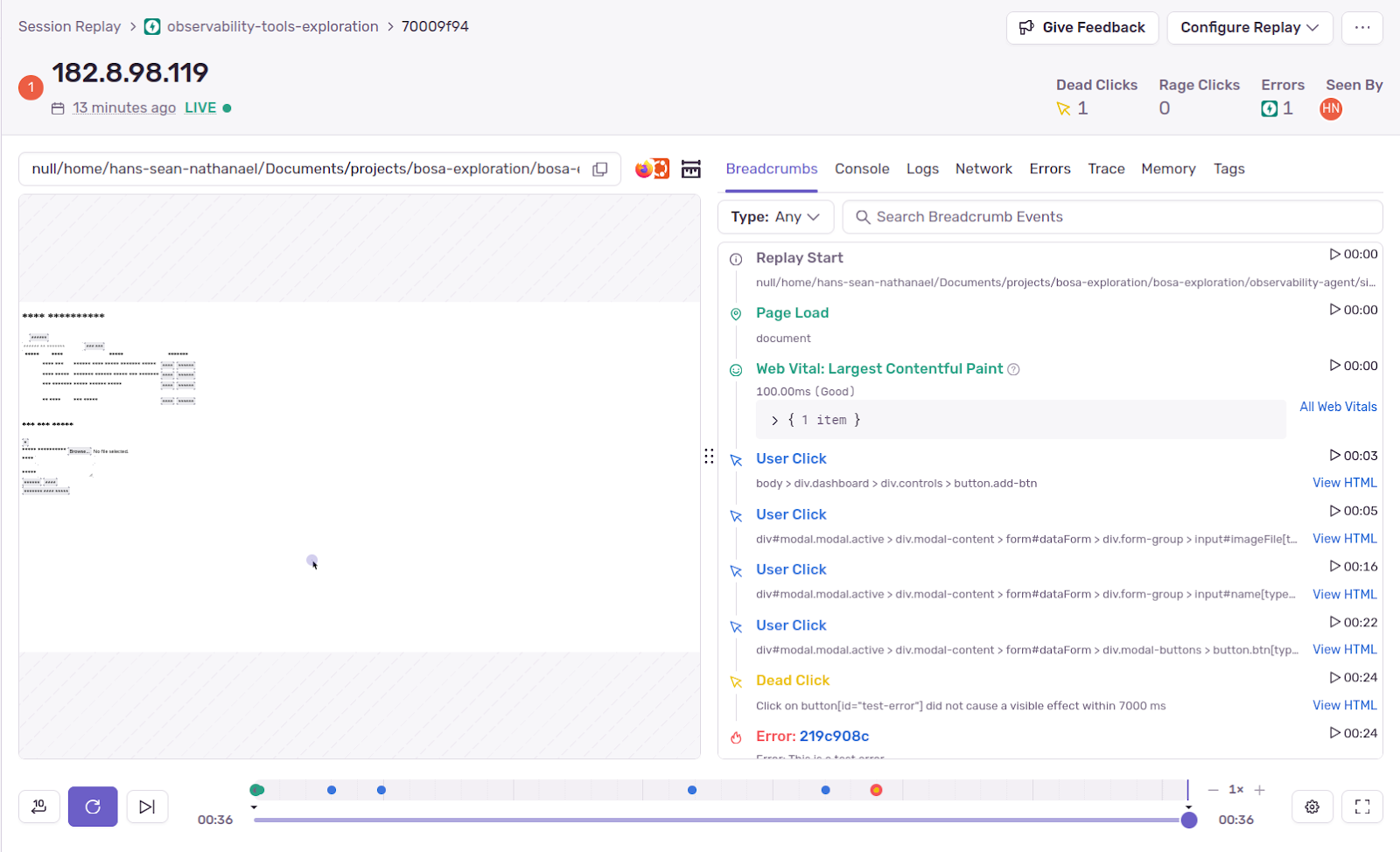This screenshot has height=852, width=1400.
Task: Click the Give Feedback button
Action: (x=1081, y=28)
